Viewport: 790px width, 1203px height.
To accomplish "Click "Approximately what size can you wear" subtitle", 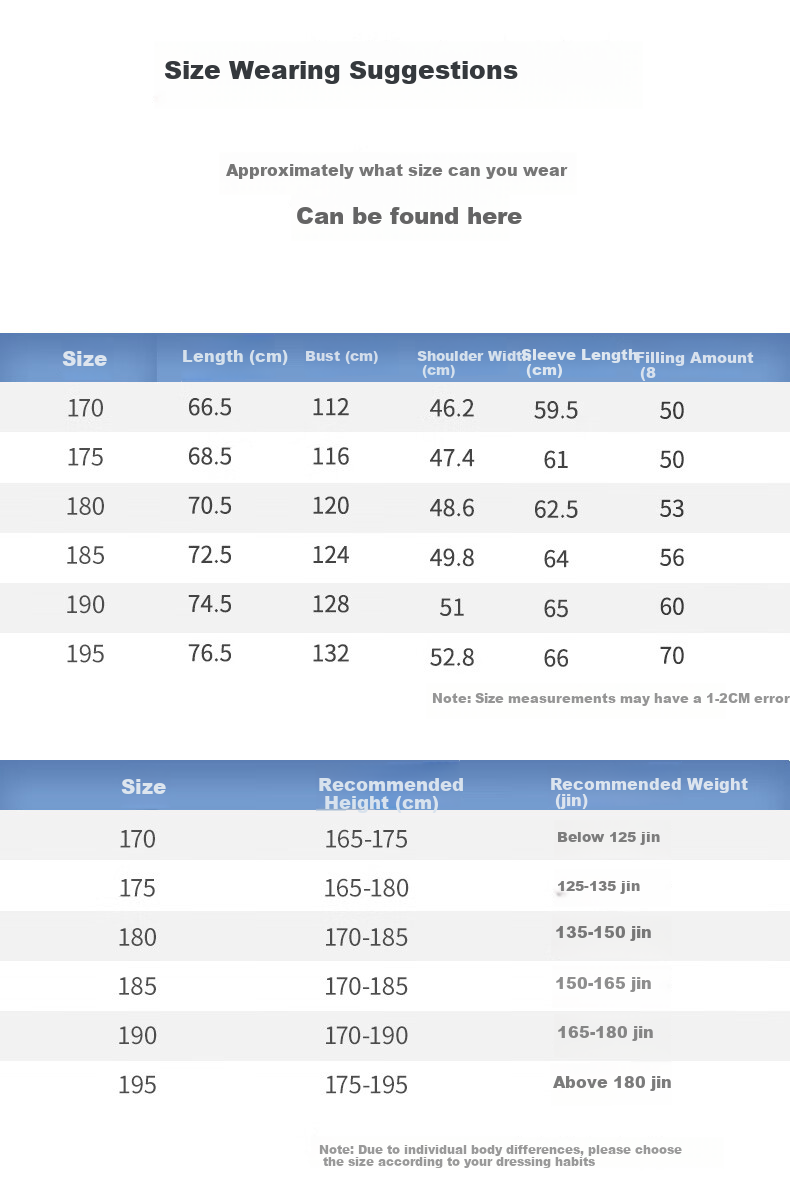I will click(396, 171).
